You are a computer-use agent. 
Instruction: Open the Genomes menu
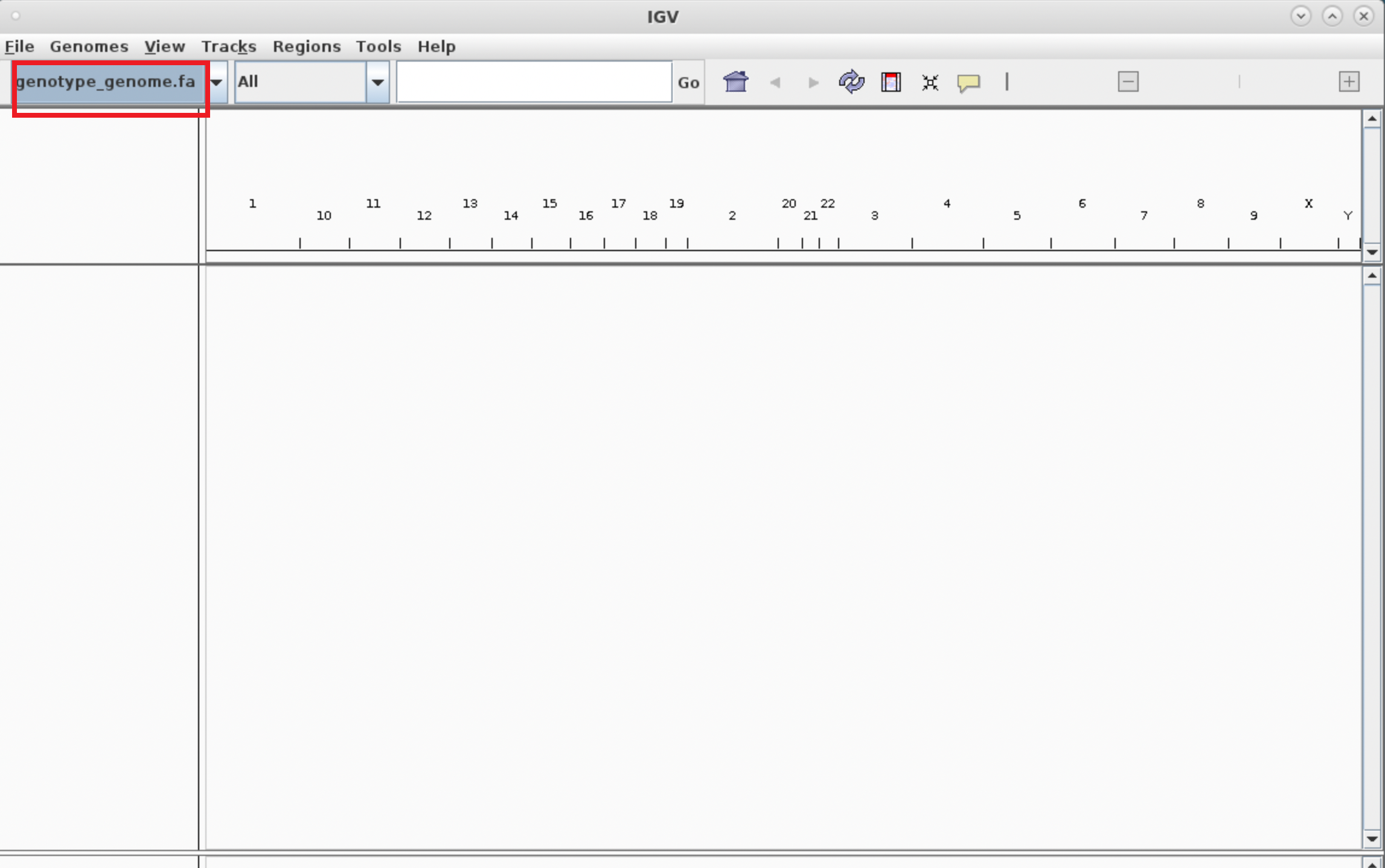[x=89, y=46]
